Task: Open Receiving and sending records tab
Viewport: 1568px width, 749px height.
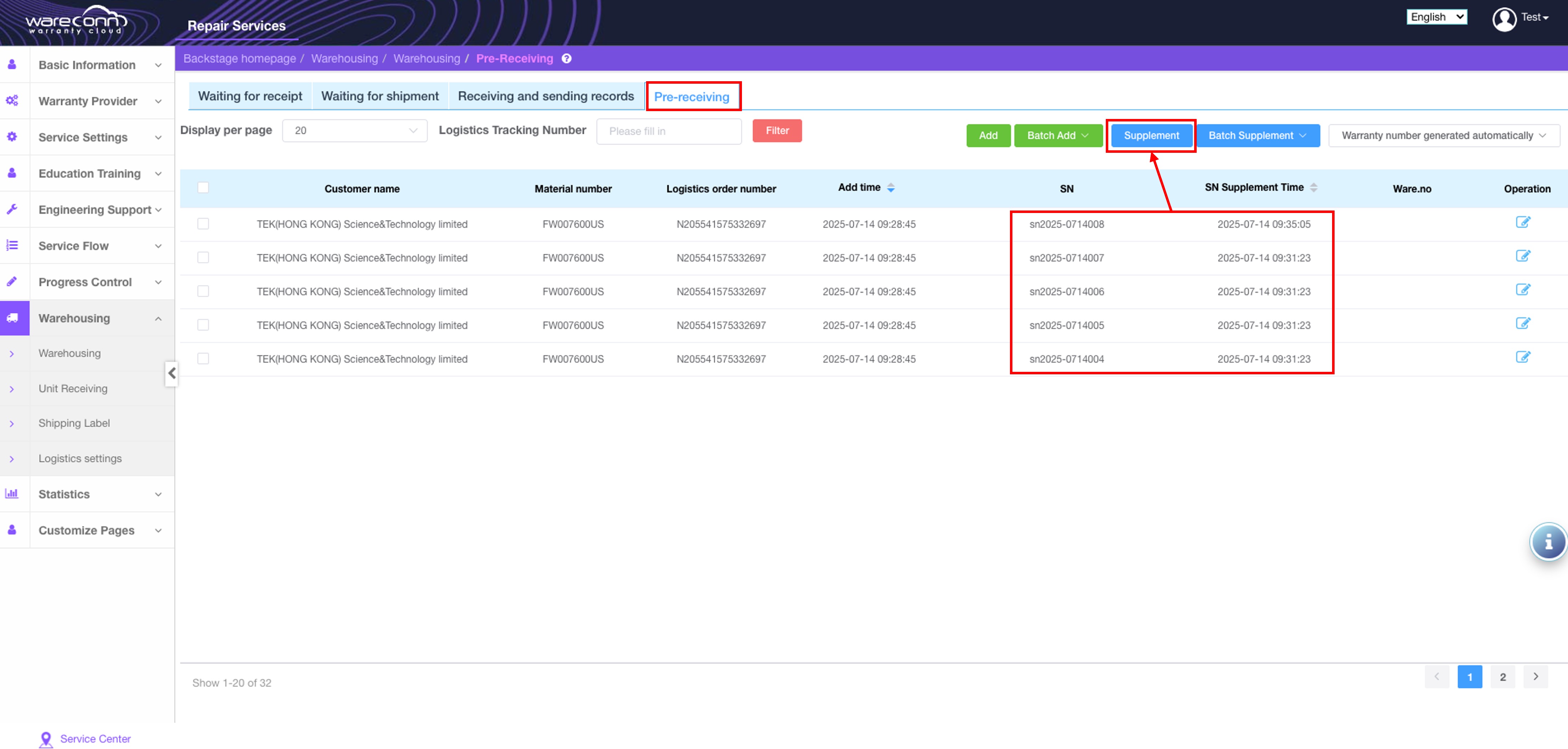Action: pyautogui.click(x=545, y=96)
